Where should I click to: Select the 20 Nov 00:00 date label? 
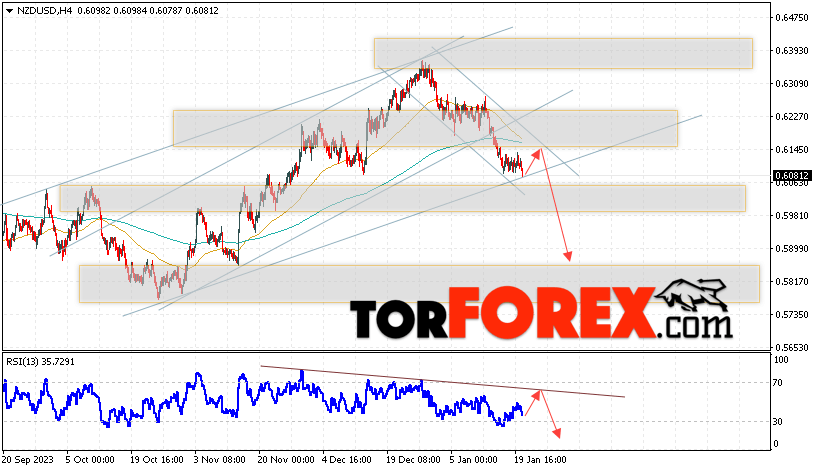[x=286, y=460]
